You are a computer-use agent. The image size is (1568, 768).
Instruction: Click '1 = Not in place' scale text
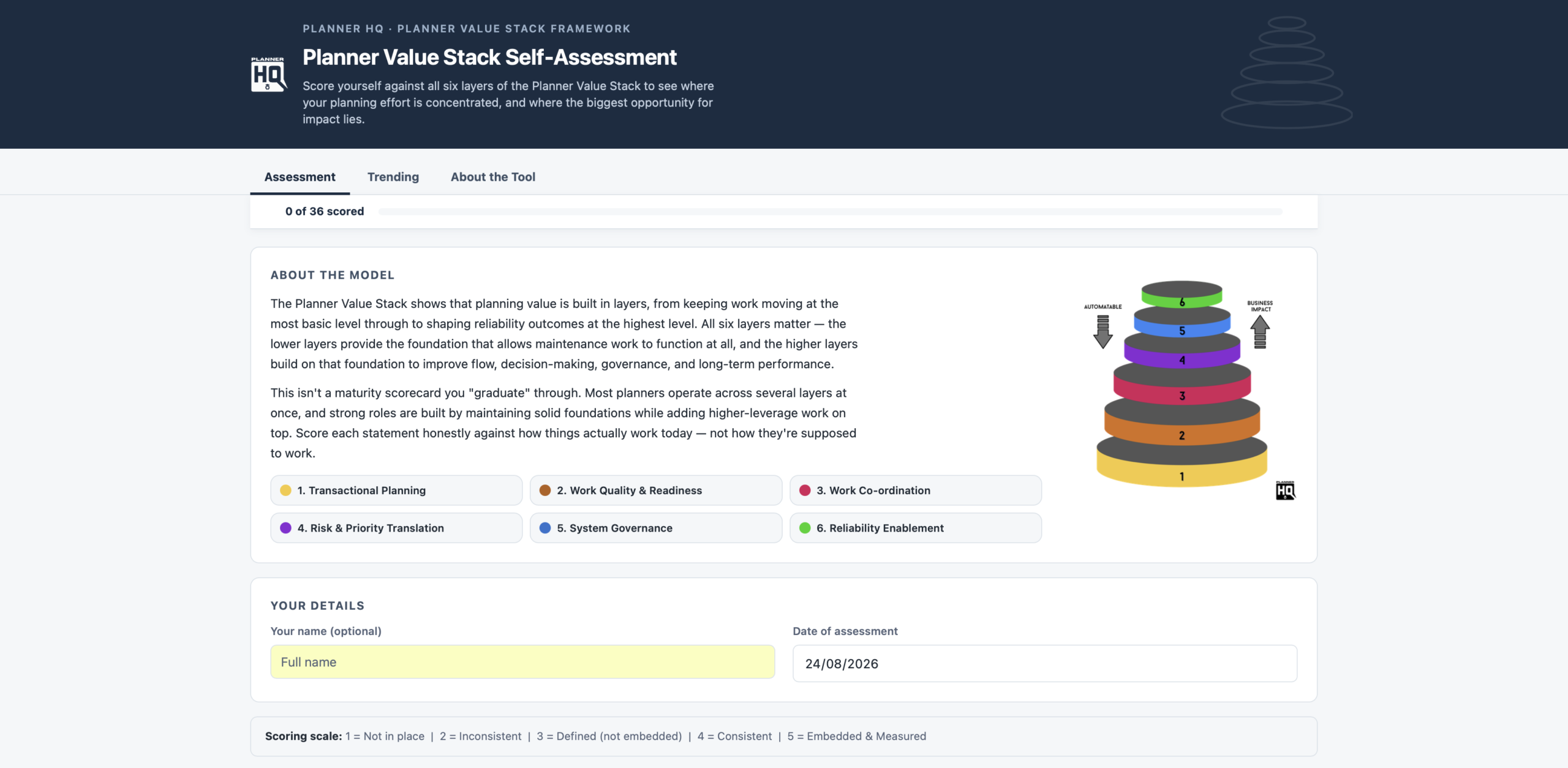click(x=385, y=736)
